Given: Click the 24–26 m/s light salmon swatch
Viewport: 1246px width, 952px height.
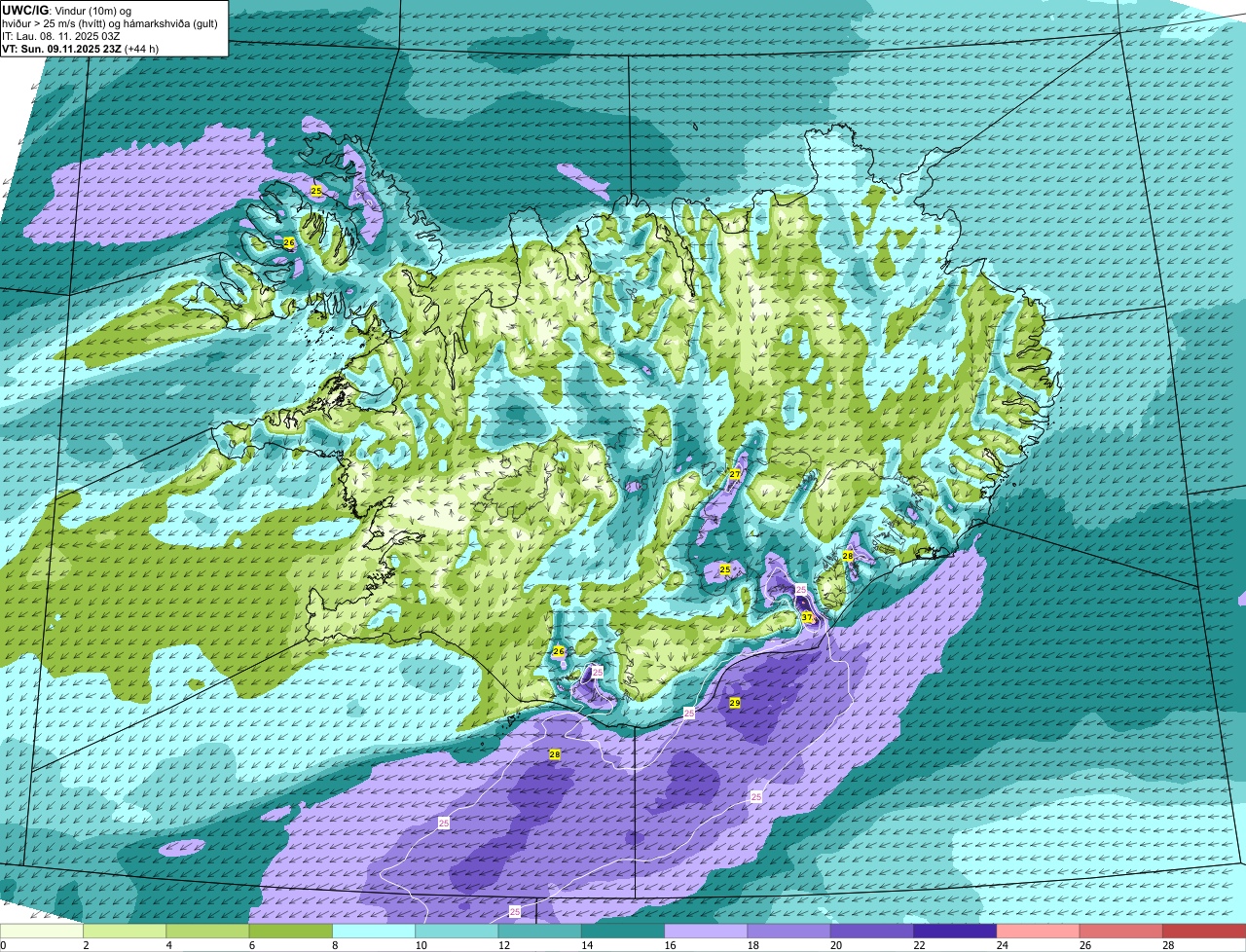Looking at the screenshot, I should (x=1039, y=931).
